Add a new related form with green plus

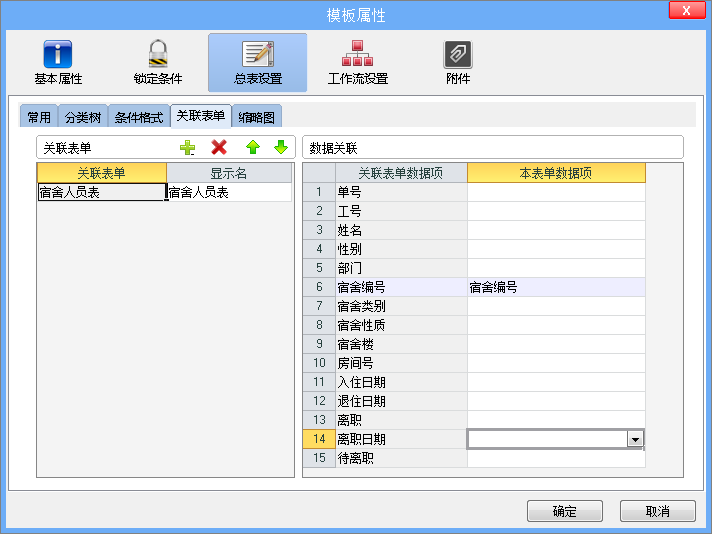click(188, 148)
